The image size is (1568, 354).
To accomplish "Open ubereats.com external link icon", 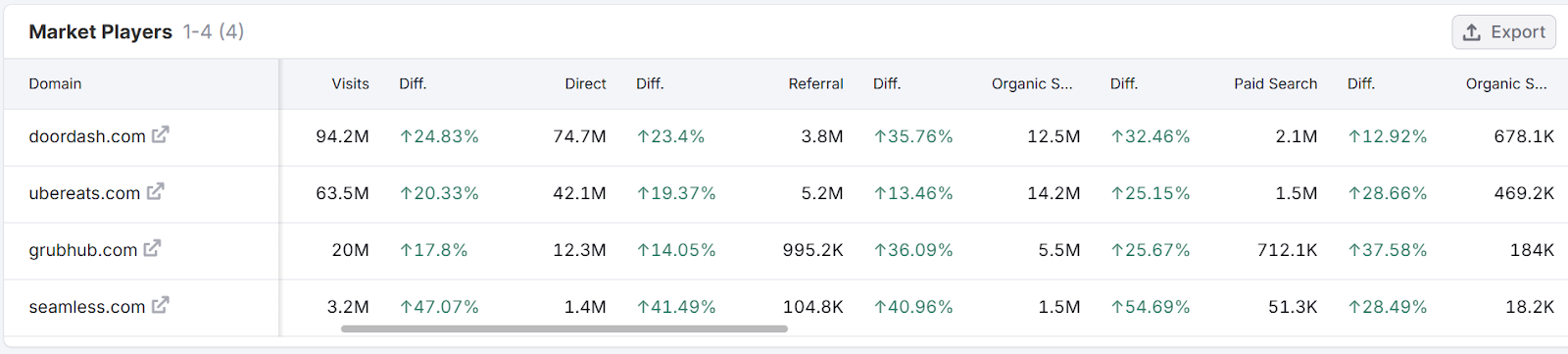I will pyautogui.click(x=155, y=192).
